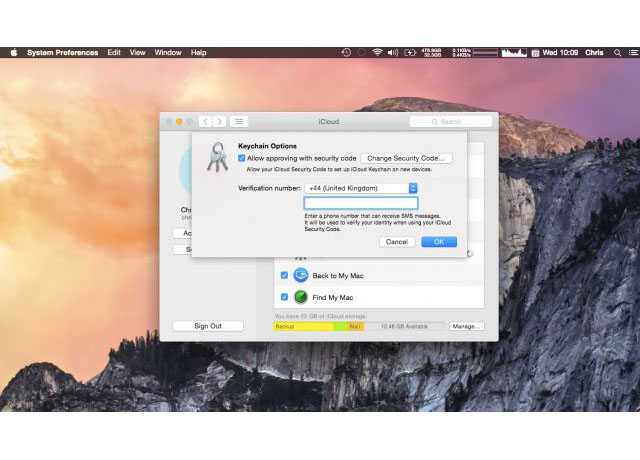
Task: Open the volume control in menu bar
Action: [393, 53]
